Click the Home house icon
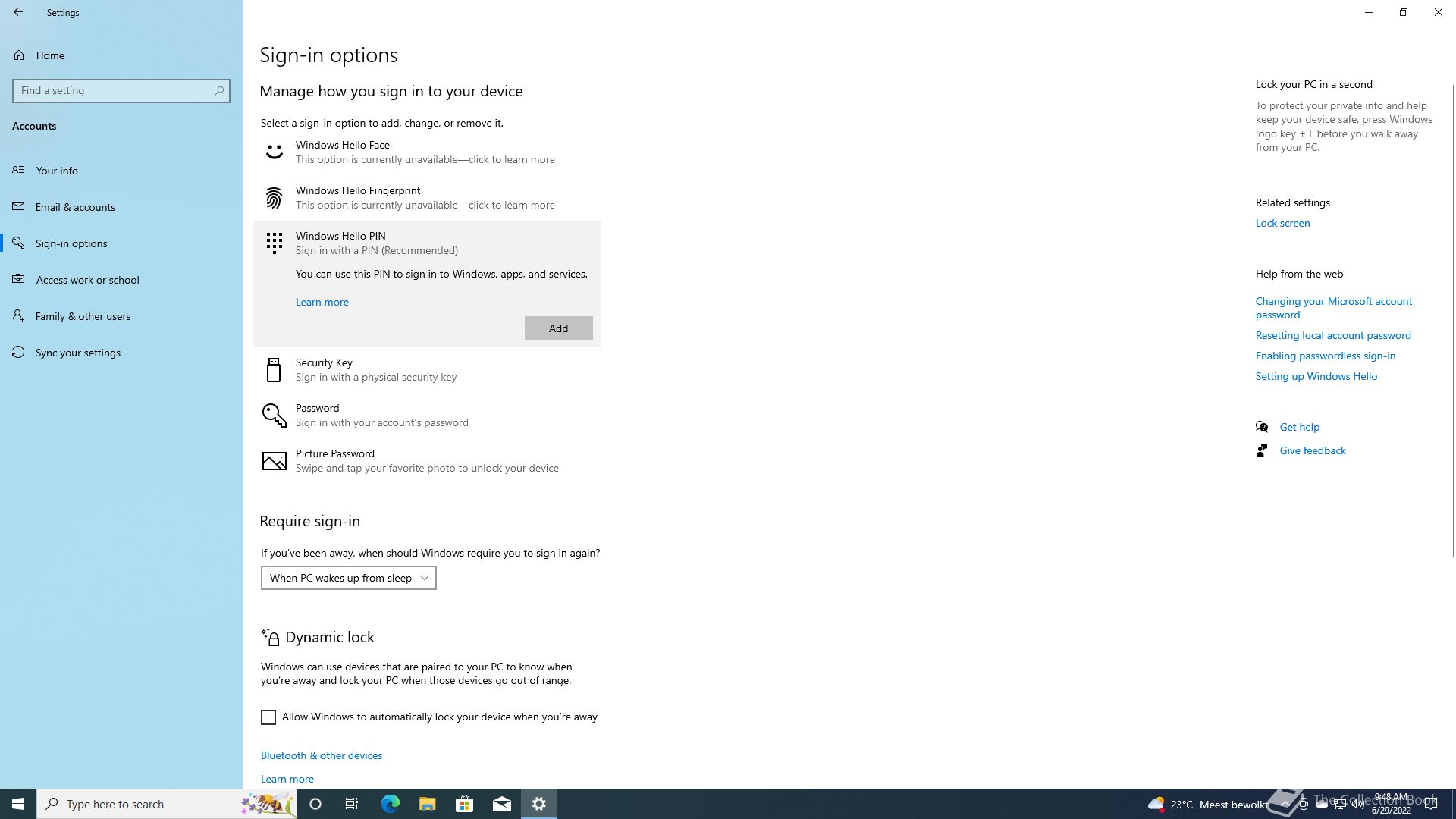1456x819 pixels. tap(19, 55)
